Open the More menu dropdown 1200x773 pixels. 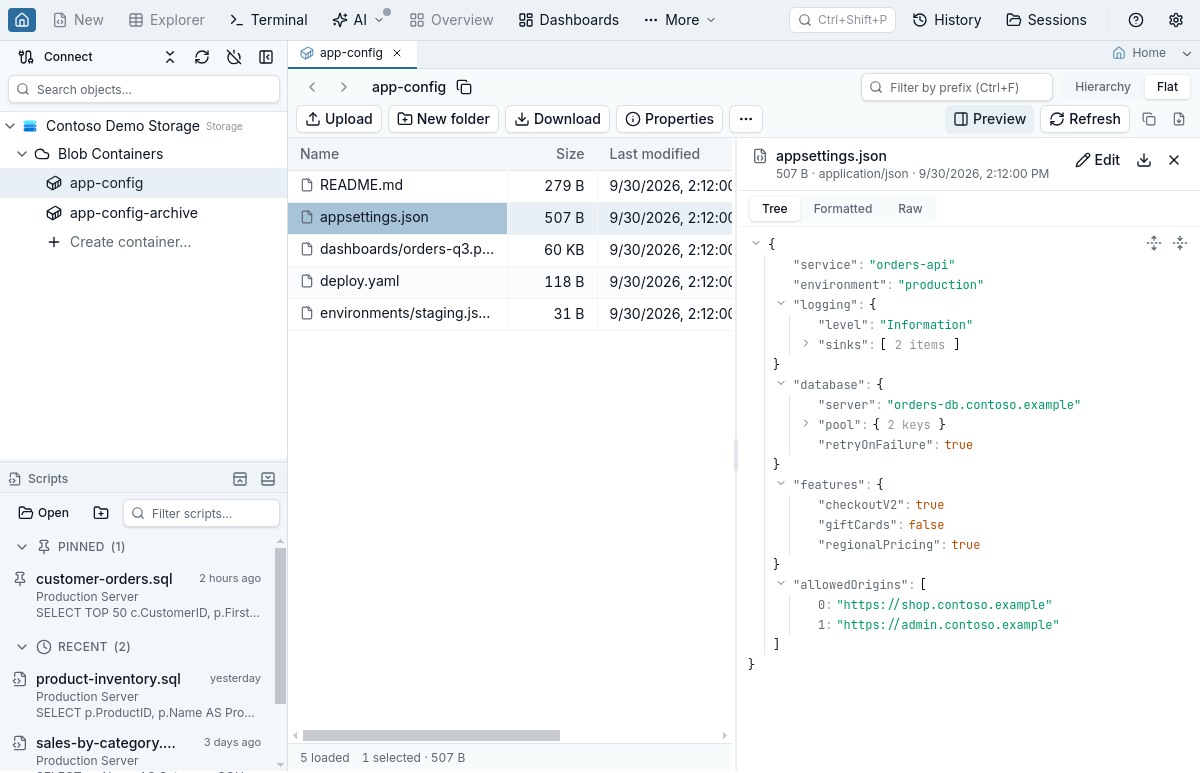pos(680,20)
